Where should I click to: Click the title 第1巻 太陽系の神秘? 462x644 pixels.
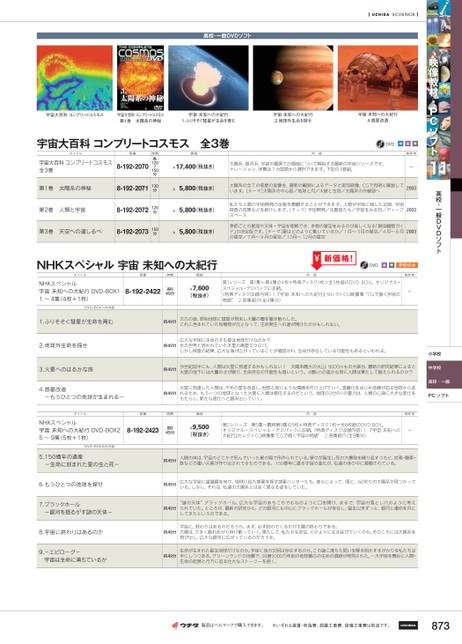coord(65,188)
